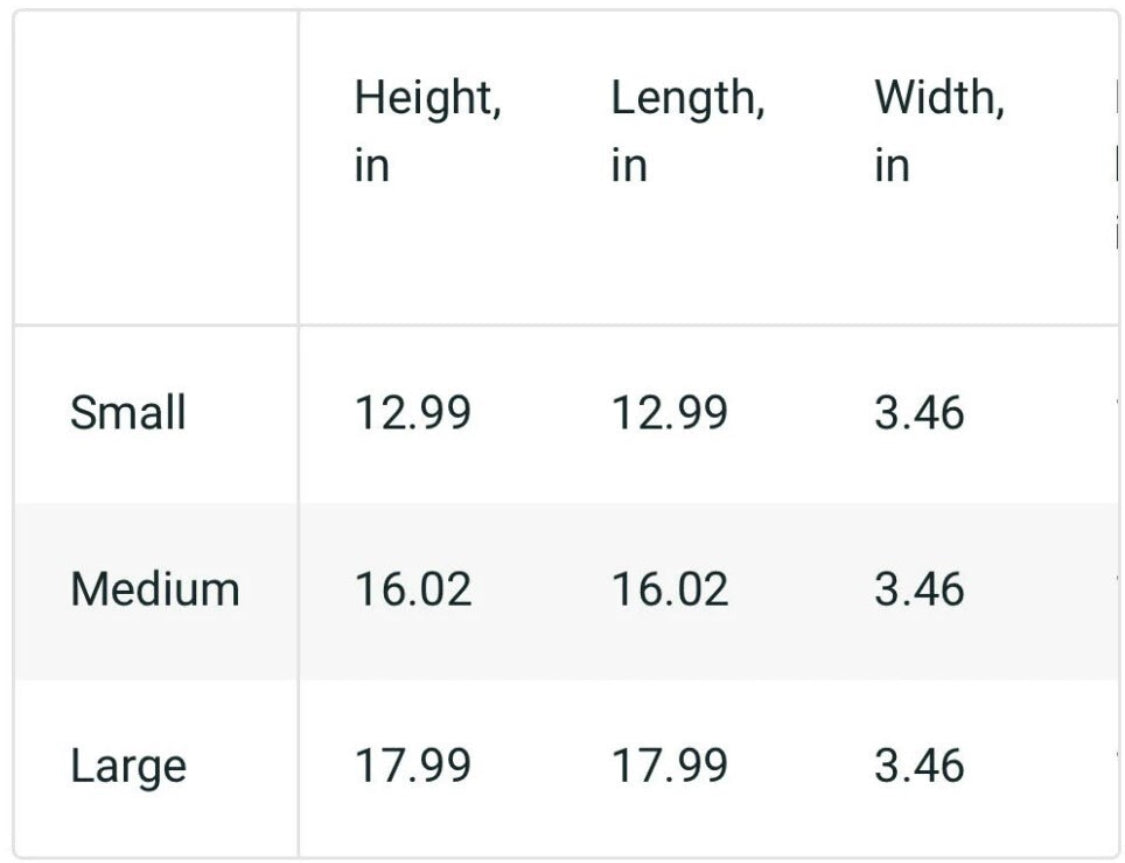The width and height of the screenshot is (1125, 863).
Task: Choose the Large height value 17.99
Action: pos(412,766)
